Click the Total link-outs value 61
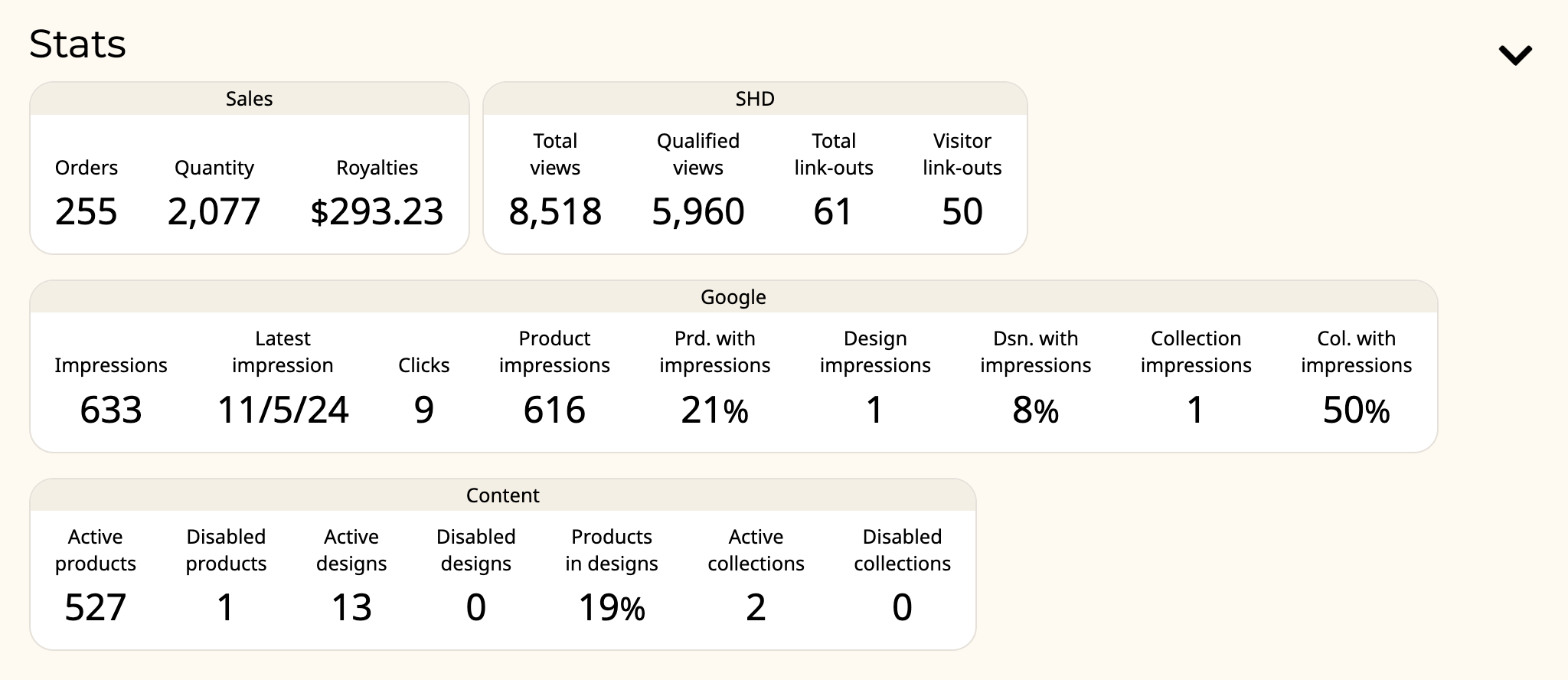The width and height of the screenshot is (1568, 680). [x=833, y=212]
